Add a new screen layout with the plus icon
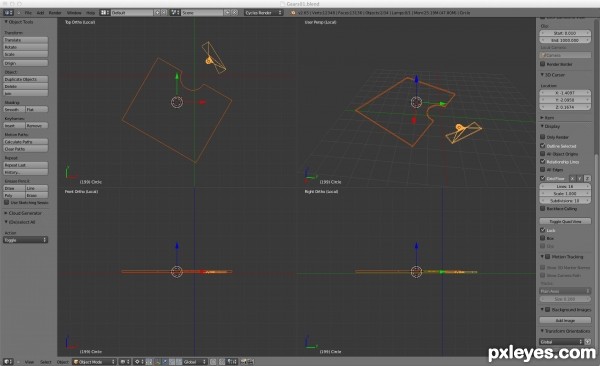 click(x=157, y=13)
